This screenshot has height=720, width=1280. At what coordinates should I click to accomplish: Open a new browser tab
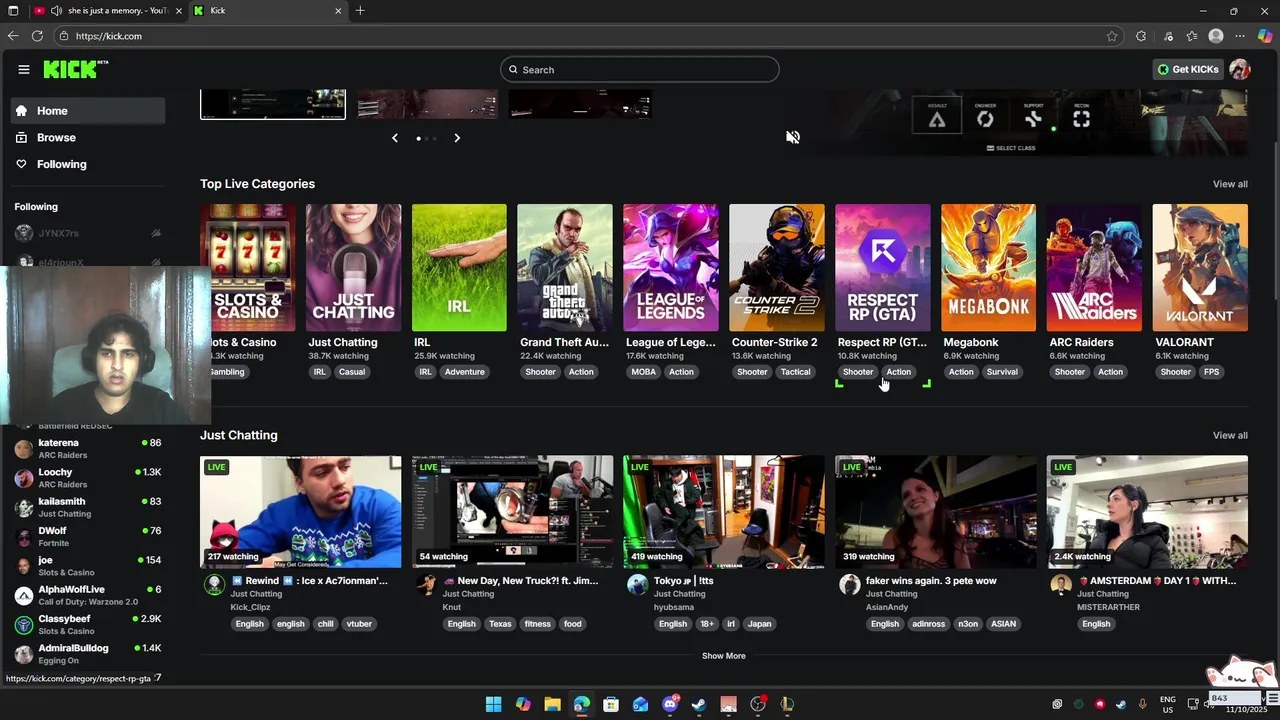point(360,10)
